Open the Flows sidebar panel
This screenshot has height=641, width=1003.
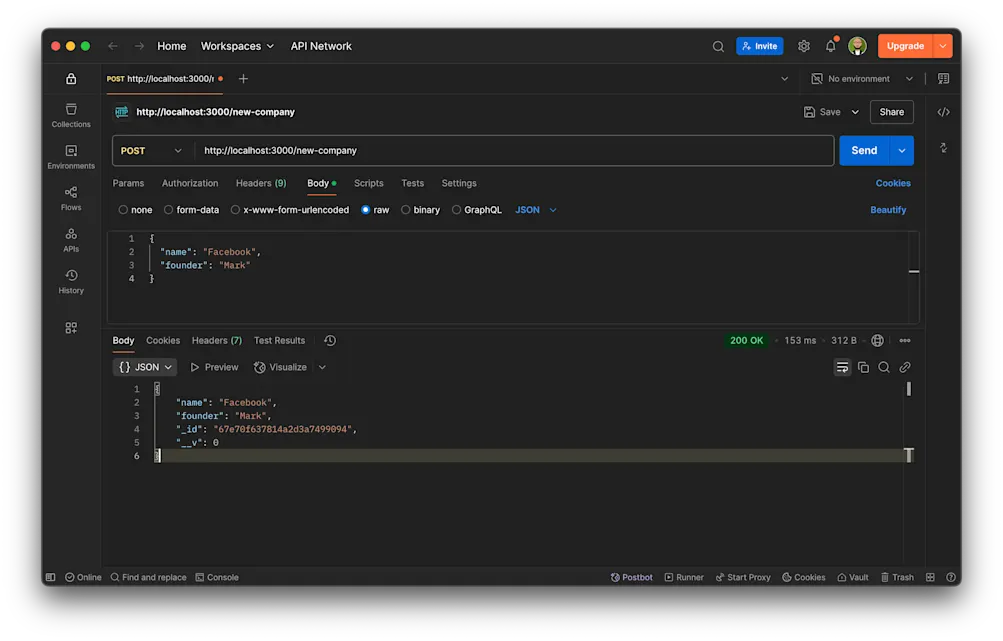tap(71, 198)
